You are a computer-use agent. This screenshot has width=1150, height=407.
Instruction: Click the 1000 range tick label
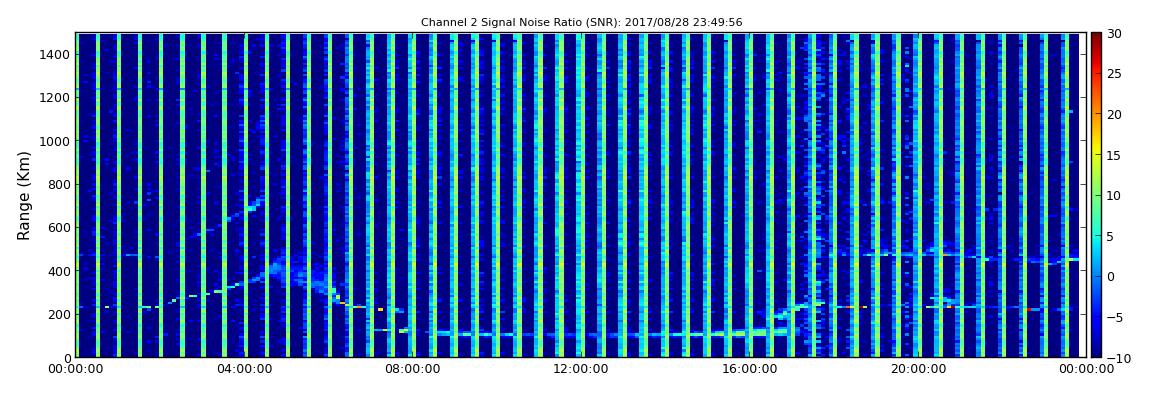tap(55, 141)
